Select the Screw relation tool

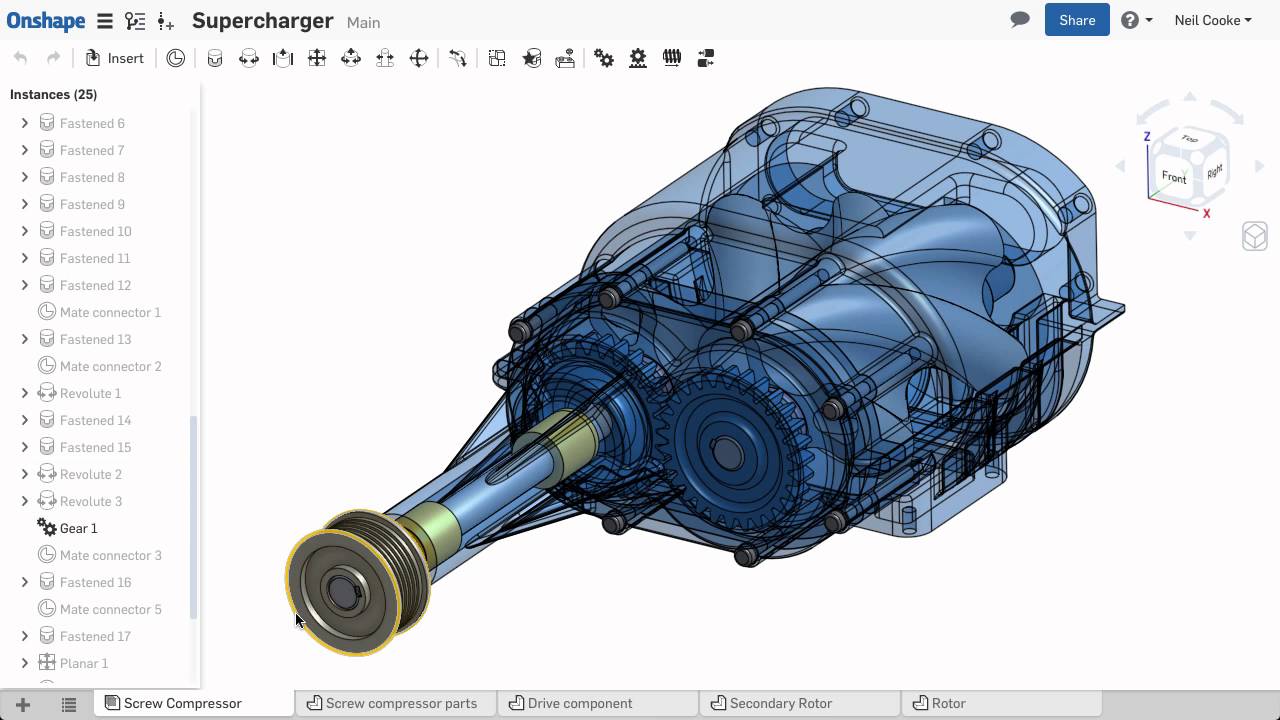[x=672, y=58]
